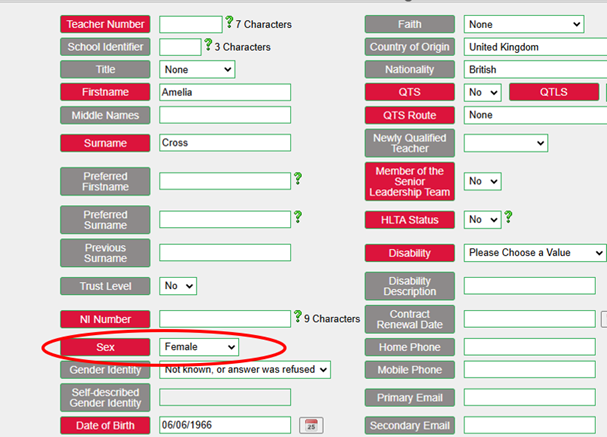This screenshot has width=607, height=437.
Task: Click help icon next to NI Number field
Action: tap(297, 318)
